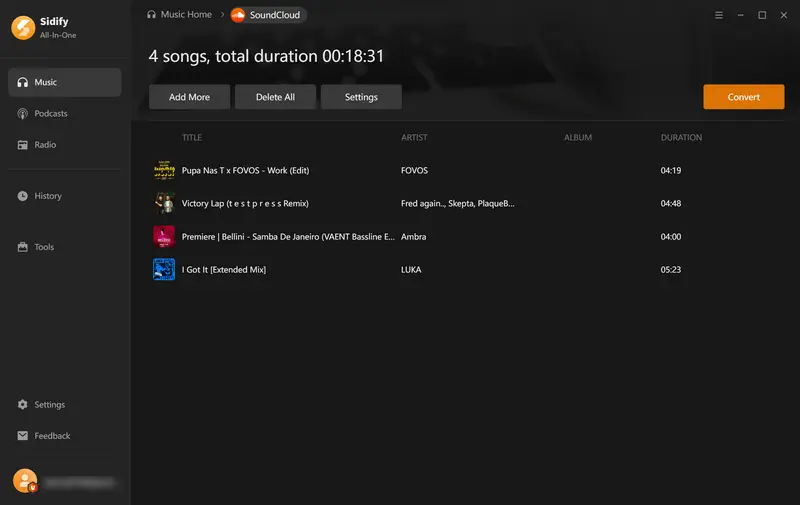Open conversion Settings button in toolbar
This screenshot has height=505, width=800.
click(361, 97)
